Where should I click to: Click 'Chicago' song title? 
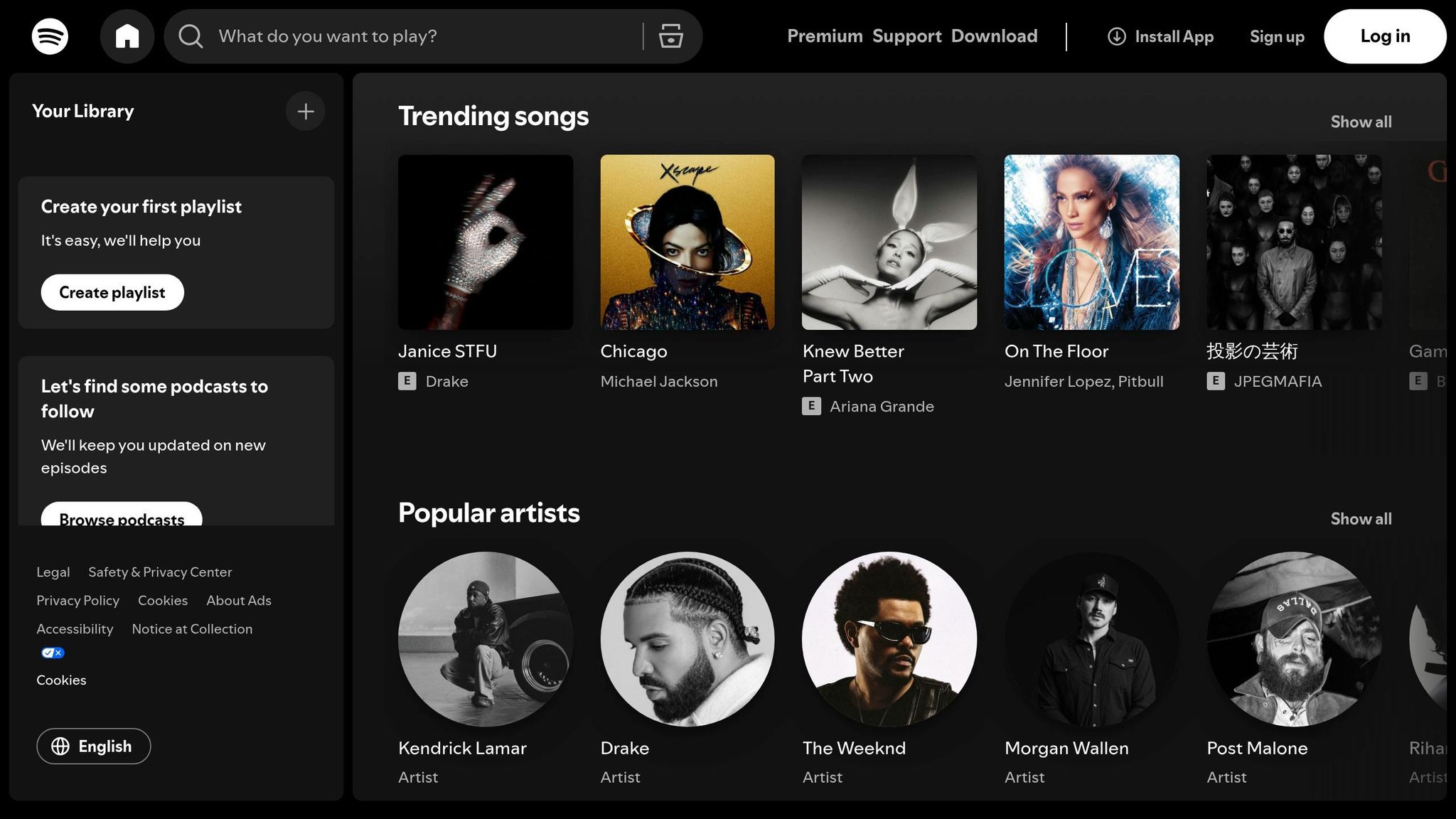click(633, 351)
